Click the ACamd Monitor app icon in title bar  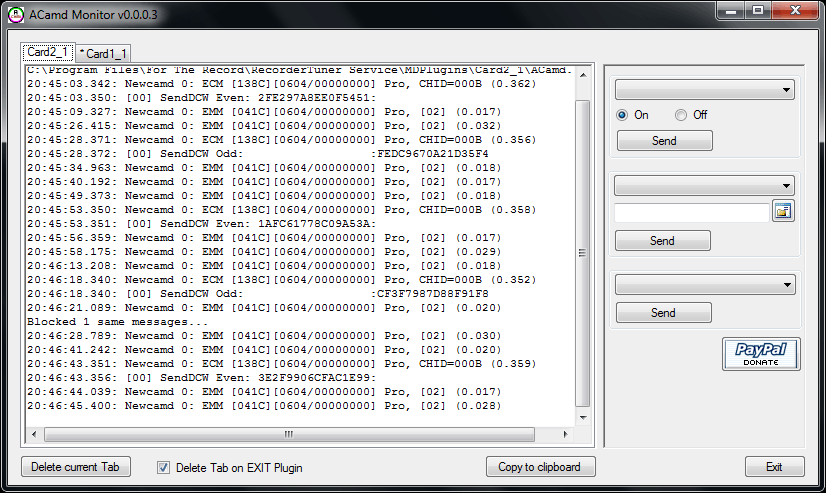pos(16,15)
